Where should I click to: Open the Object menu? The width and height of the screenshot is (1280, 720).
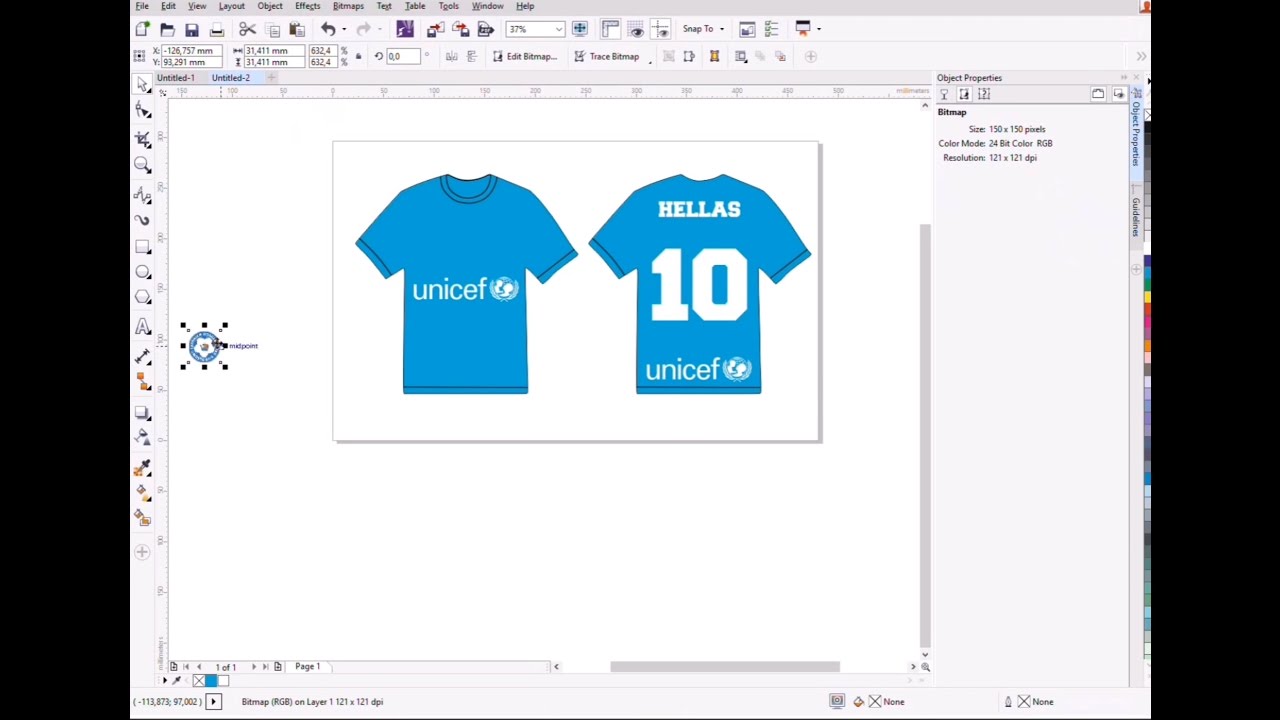pos(269,6)
